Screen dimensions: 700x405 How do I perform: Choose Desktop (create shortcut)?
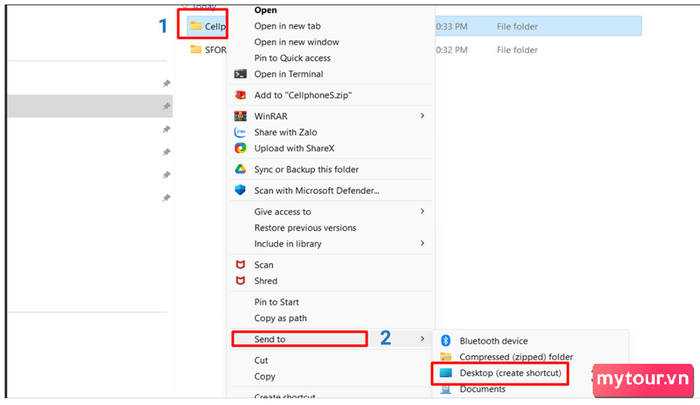pyautogui.click(x=510, y=373)
